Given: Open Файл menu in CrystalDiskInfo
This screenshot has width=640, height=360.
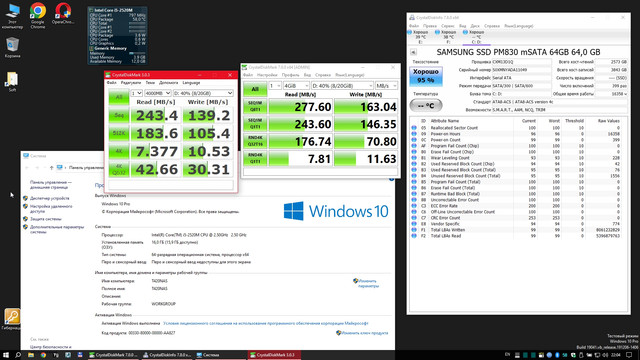Looking at the screenshot, I should (414, 26).
